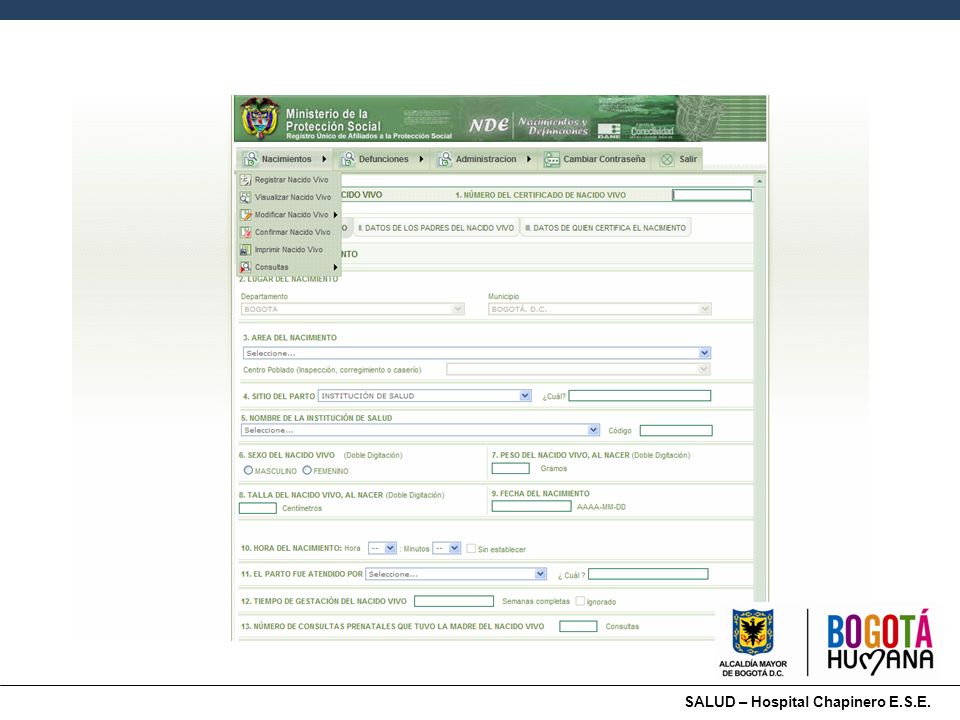960x720 pixels.
Task: Expand the Consultas submenu arrow
Action: tap(336, 267)
